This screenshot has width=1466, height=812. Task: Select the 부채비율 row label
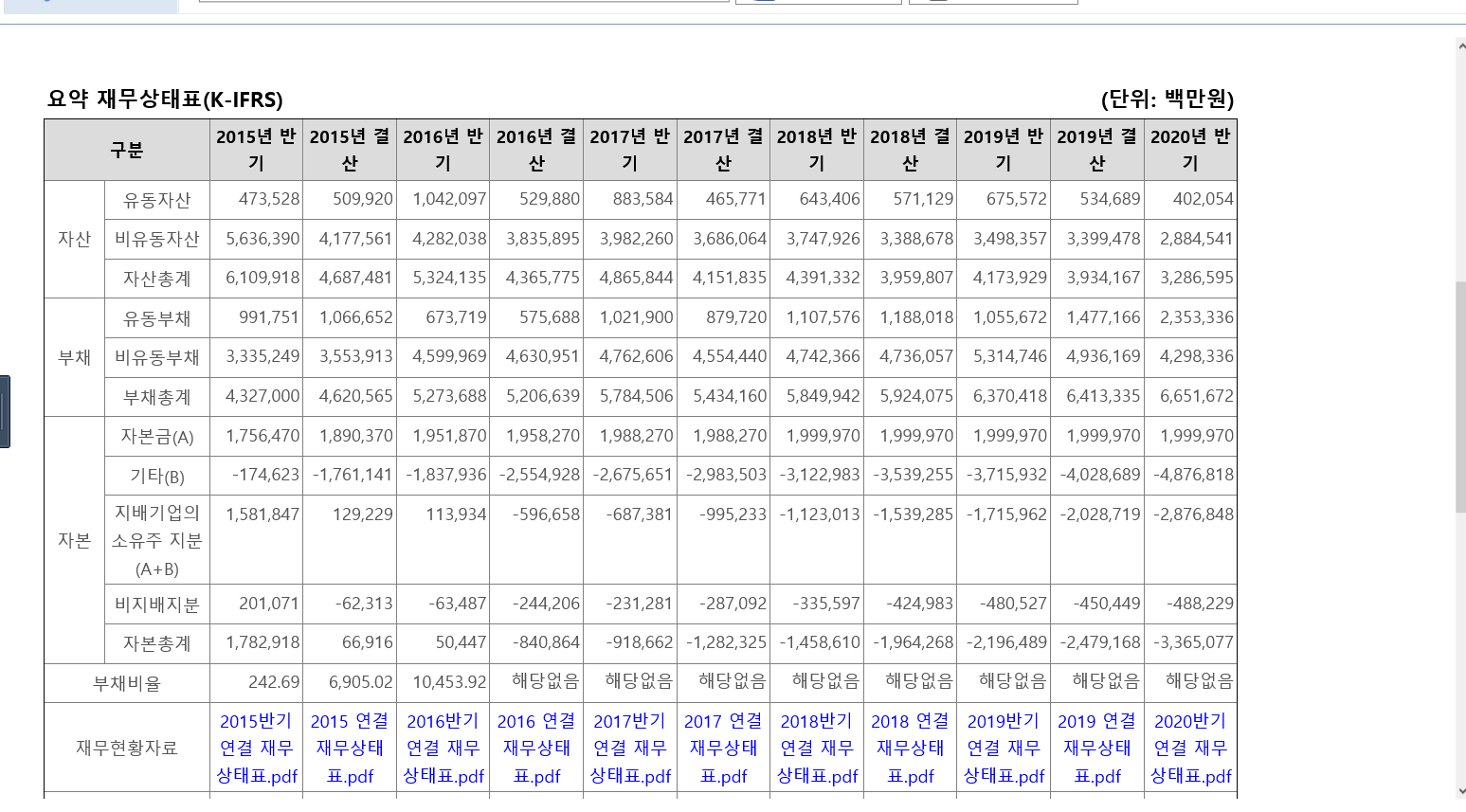(127, 683)
